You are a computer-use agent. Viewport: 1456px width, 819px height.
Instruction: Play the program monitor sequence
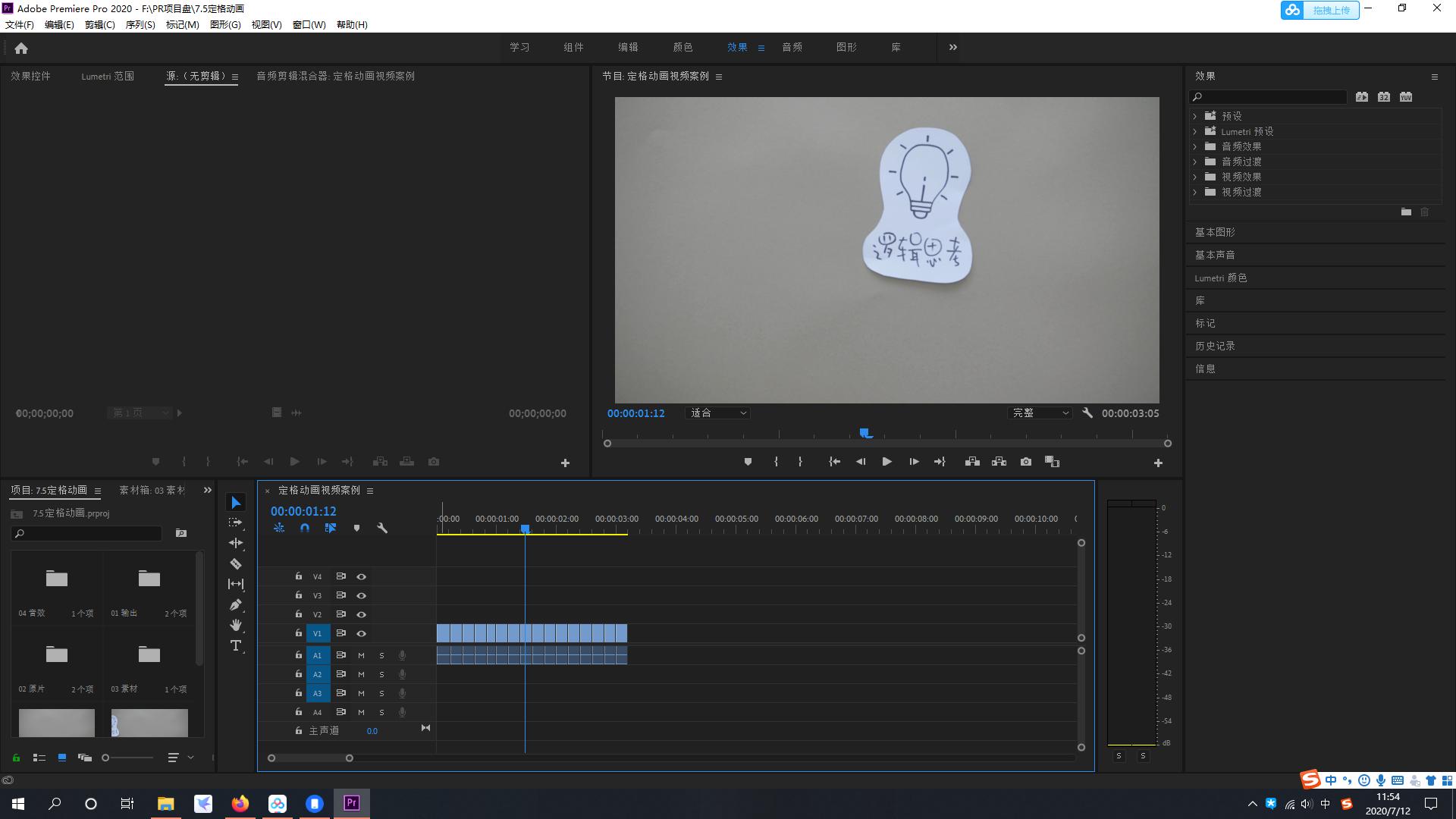click(x=886, y=461)
